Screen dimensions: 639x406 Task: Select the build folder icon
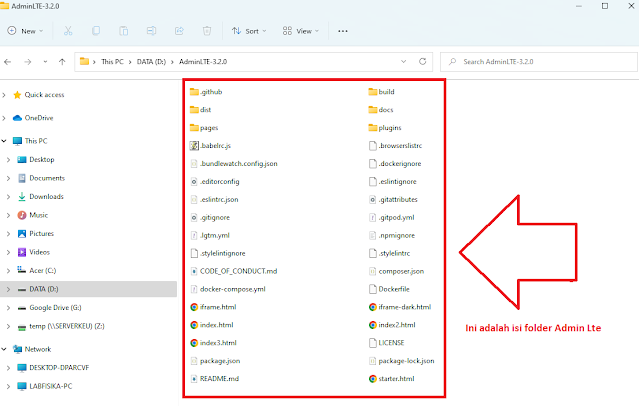click(x=372, y=92)
